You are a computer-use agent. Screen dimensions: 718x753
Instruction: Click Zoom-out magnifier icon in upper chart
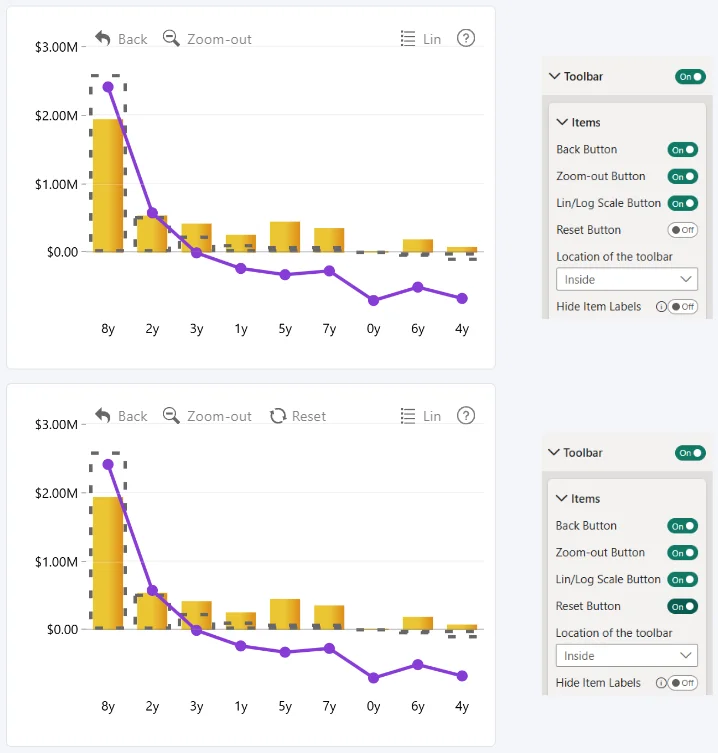click(x=171, y=38)
